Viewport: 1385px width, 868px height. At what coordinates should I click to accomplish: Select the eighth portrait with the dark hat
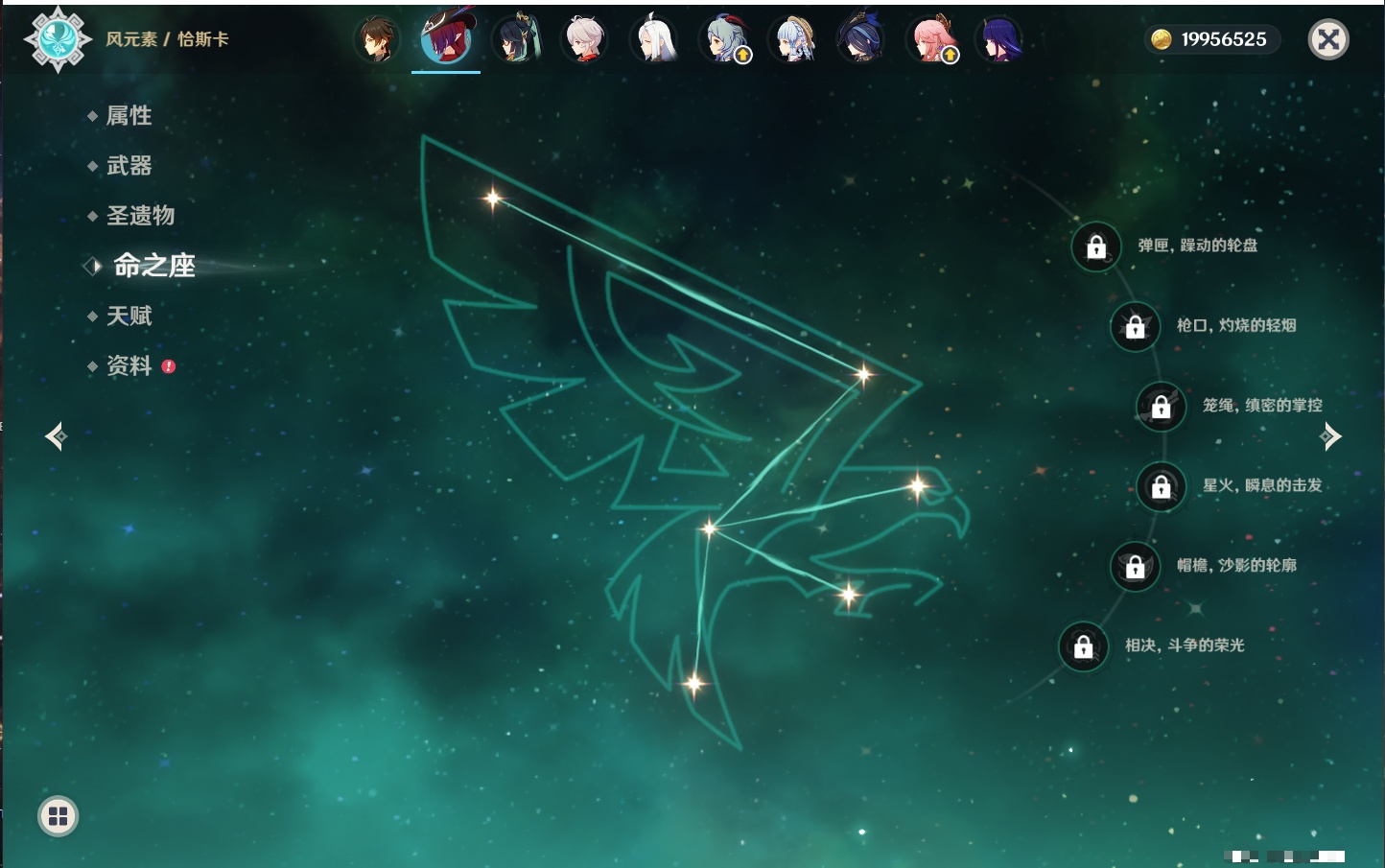click(861, 40)
